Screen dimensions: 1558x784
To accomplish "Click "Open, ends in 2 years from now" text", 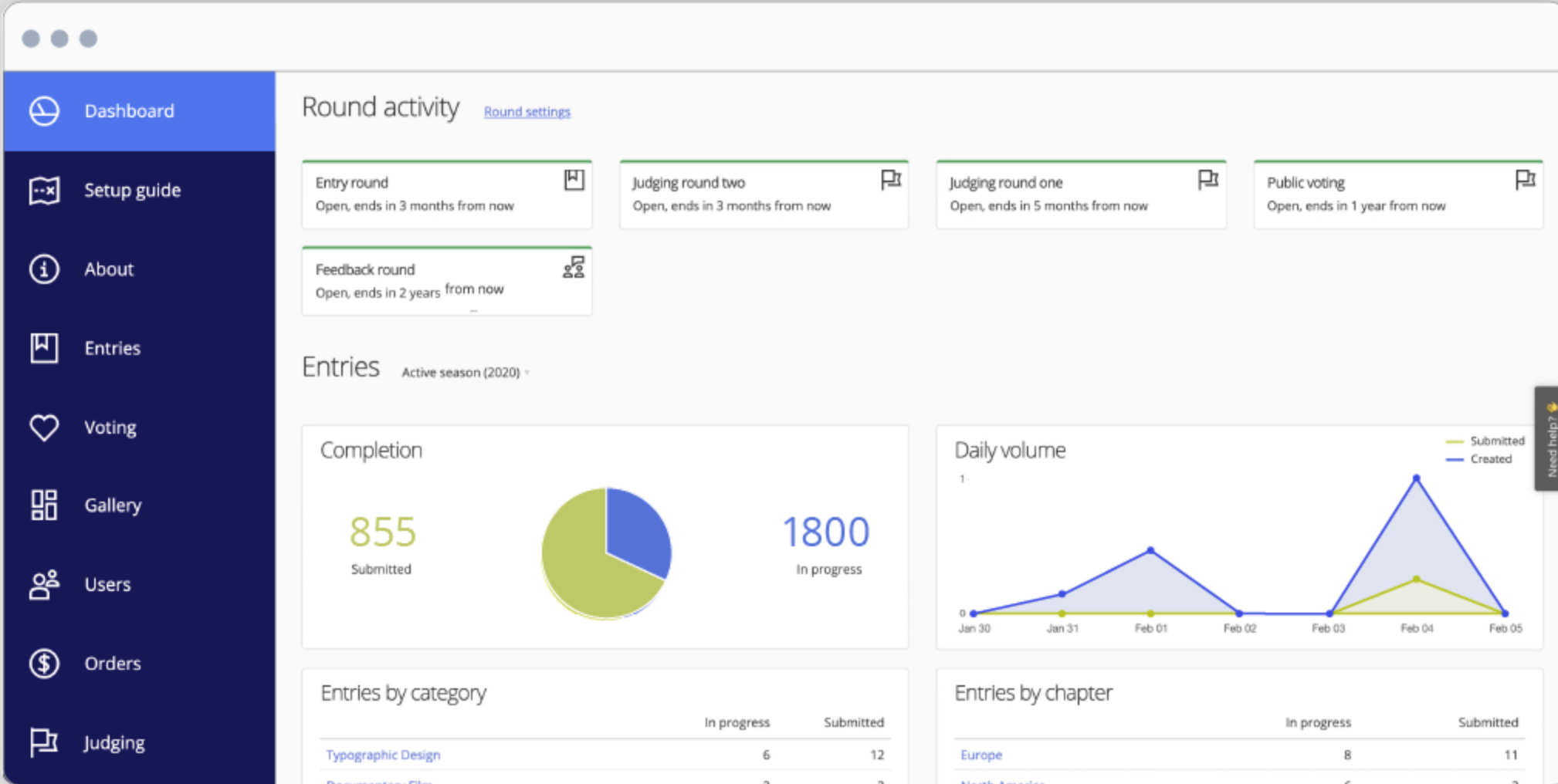I will pos(410,292).
